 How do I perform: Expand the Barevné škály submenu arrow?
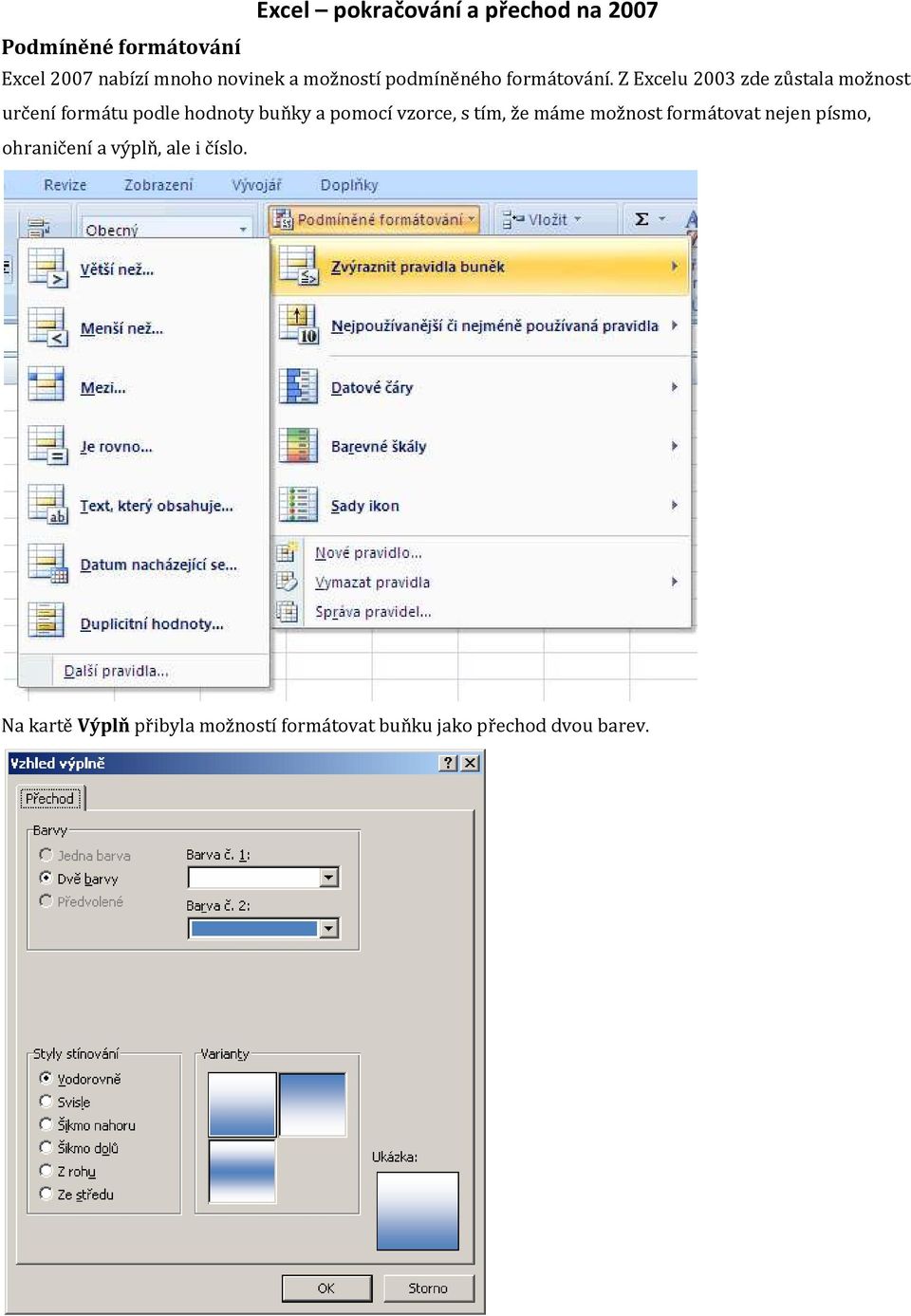675,446
